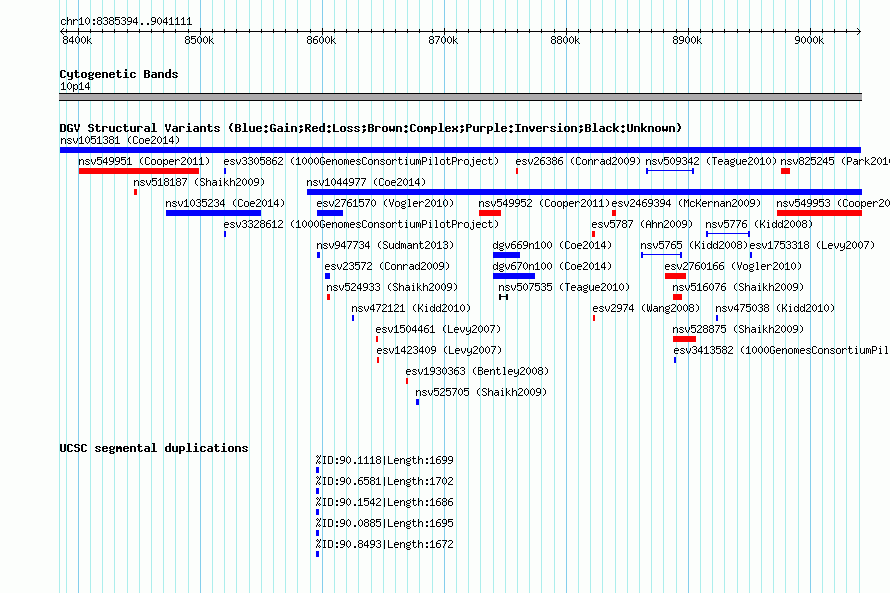Open nsv472121 (Kidd2010) label
Screen dimensions: 890x593
(x=411, y=308)
